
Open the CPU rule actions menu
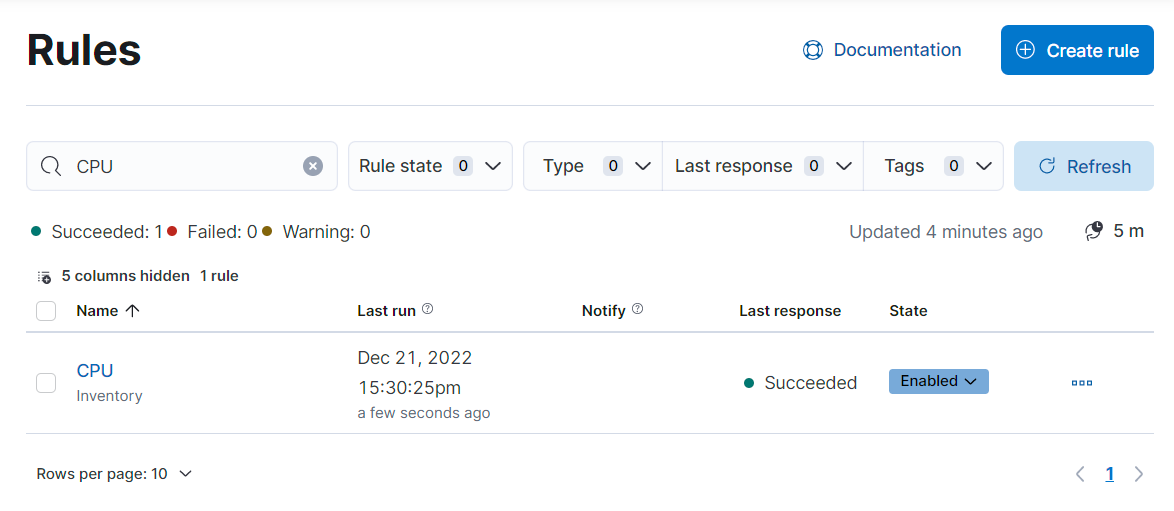click(1081, 382)
